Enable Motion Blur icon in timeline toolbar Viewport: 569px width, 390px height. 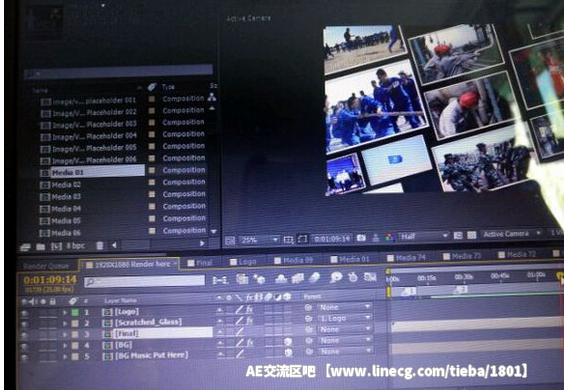pos(315,278)
